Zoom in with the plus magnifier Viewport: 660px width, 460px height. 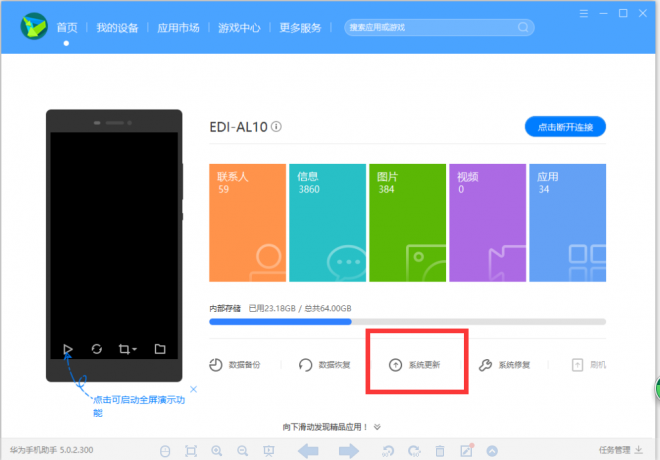click(217, 451)
